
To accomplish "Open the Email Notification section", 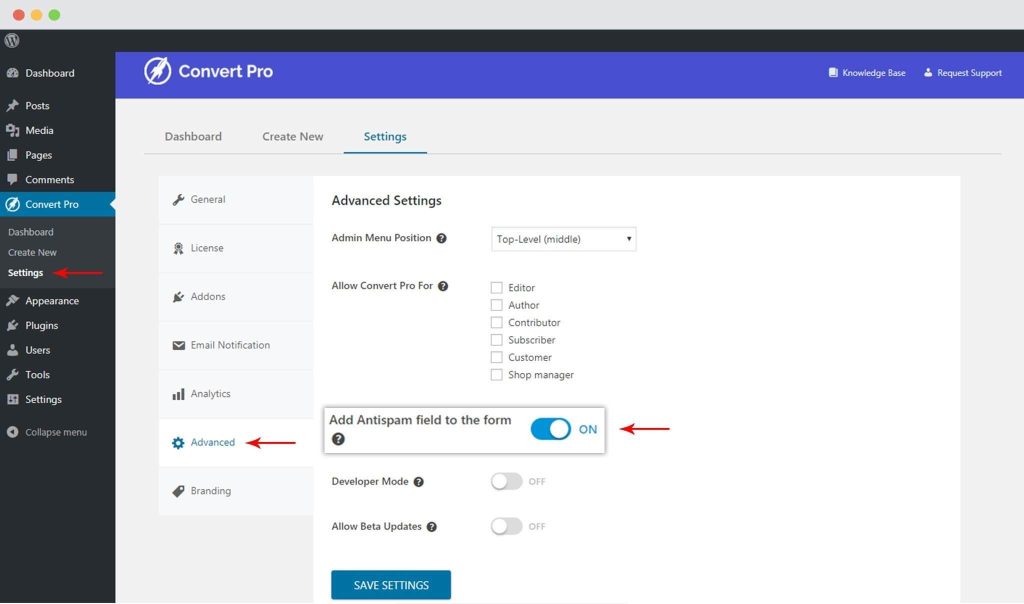I will tap(236, 345).
